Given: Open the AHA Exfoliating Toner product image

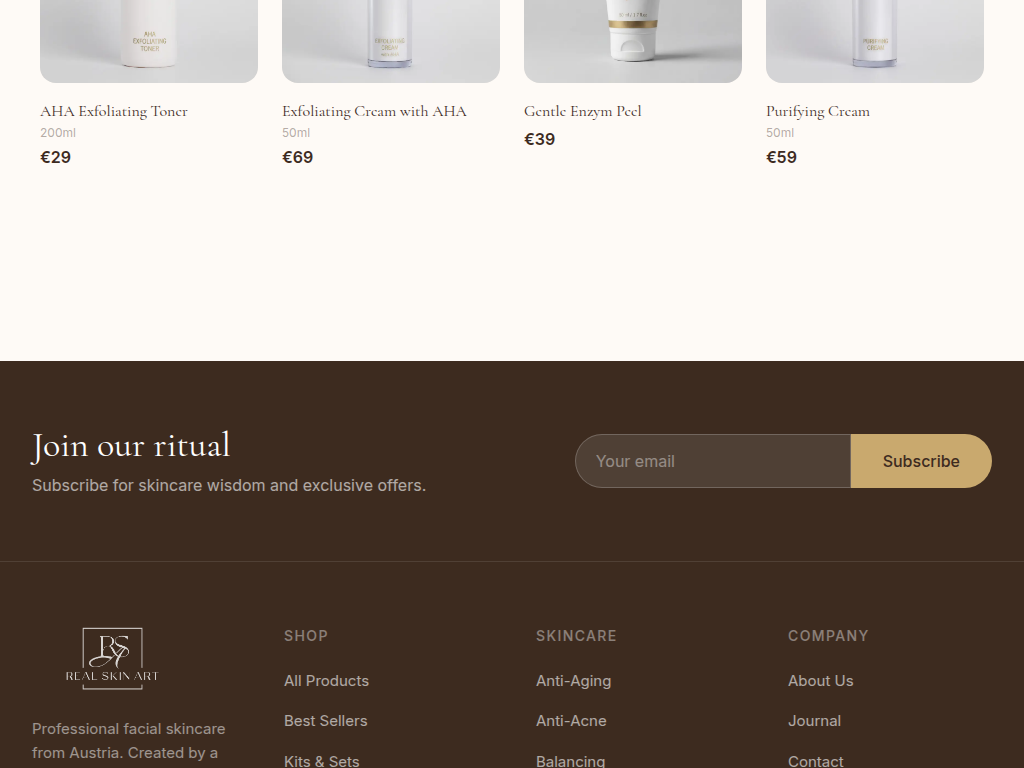Looking at the screenshot, I should [149, 41].
